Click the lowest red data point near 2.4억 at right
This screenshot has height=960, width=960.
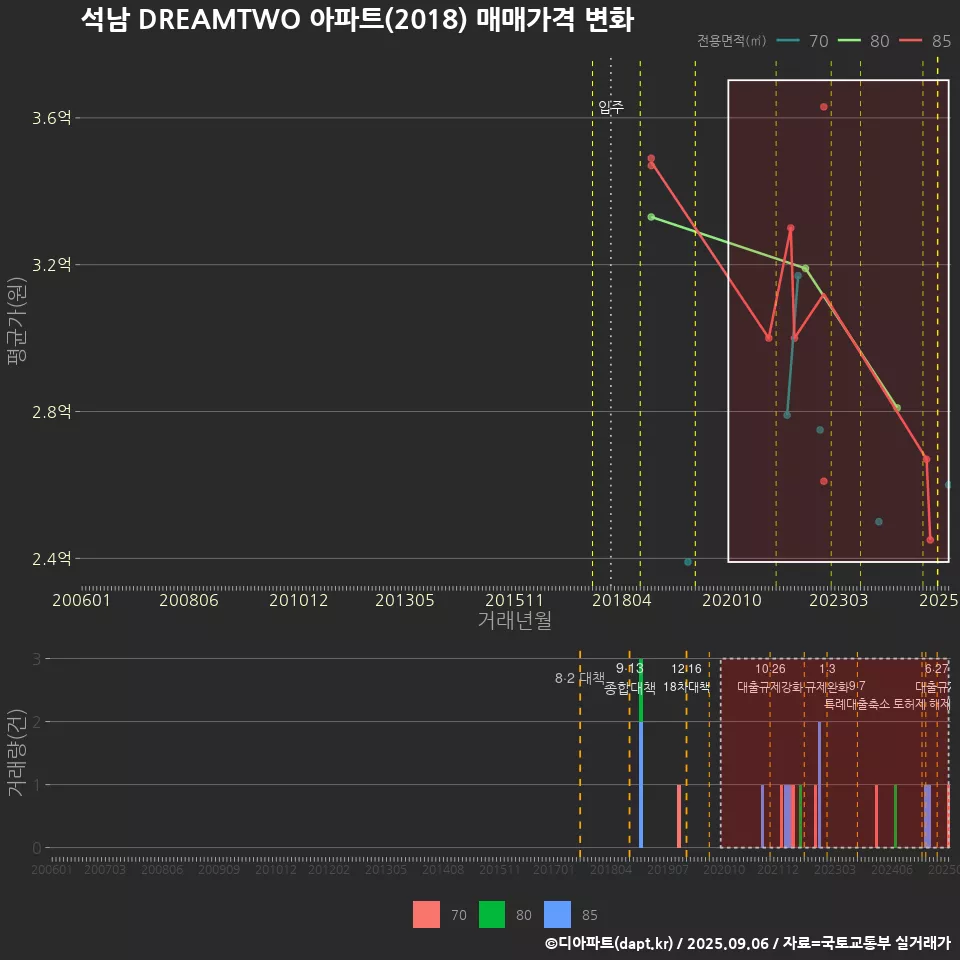[930, 539]
